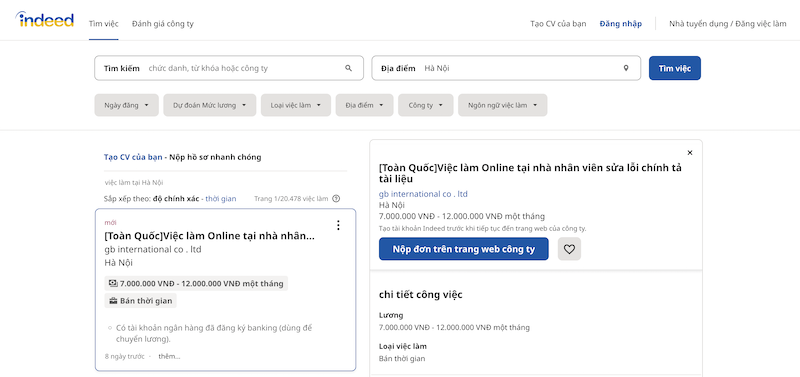800x377 pixels.
Task: Click the job card title Việc làm Online
Action: tap(209, 236)
